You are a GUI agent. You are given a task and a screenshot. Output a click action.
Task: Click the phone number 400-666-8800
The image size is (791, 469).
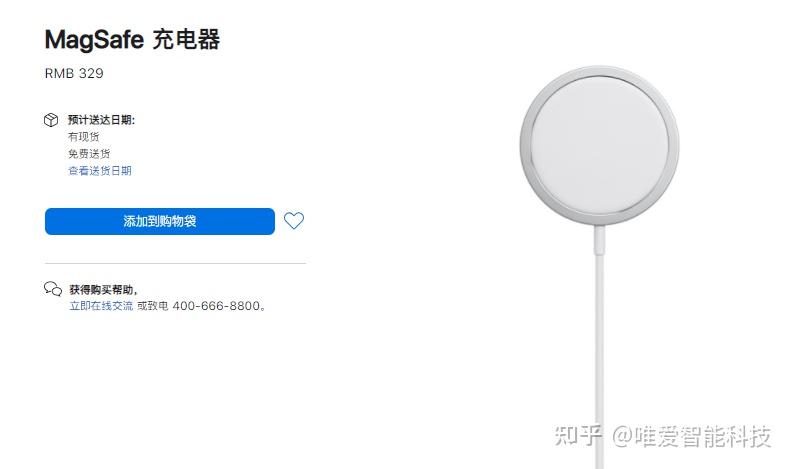(216, 306)
